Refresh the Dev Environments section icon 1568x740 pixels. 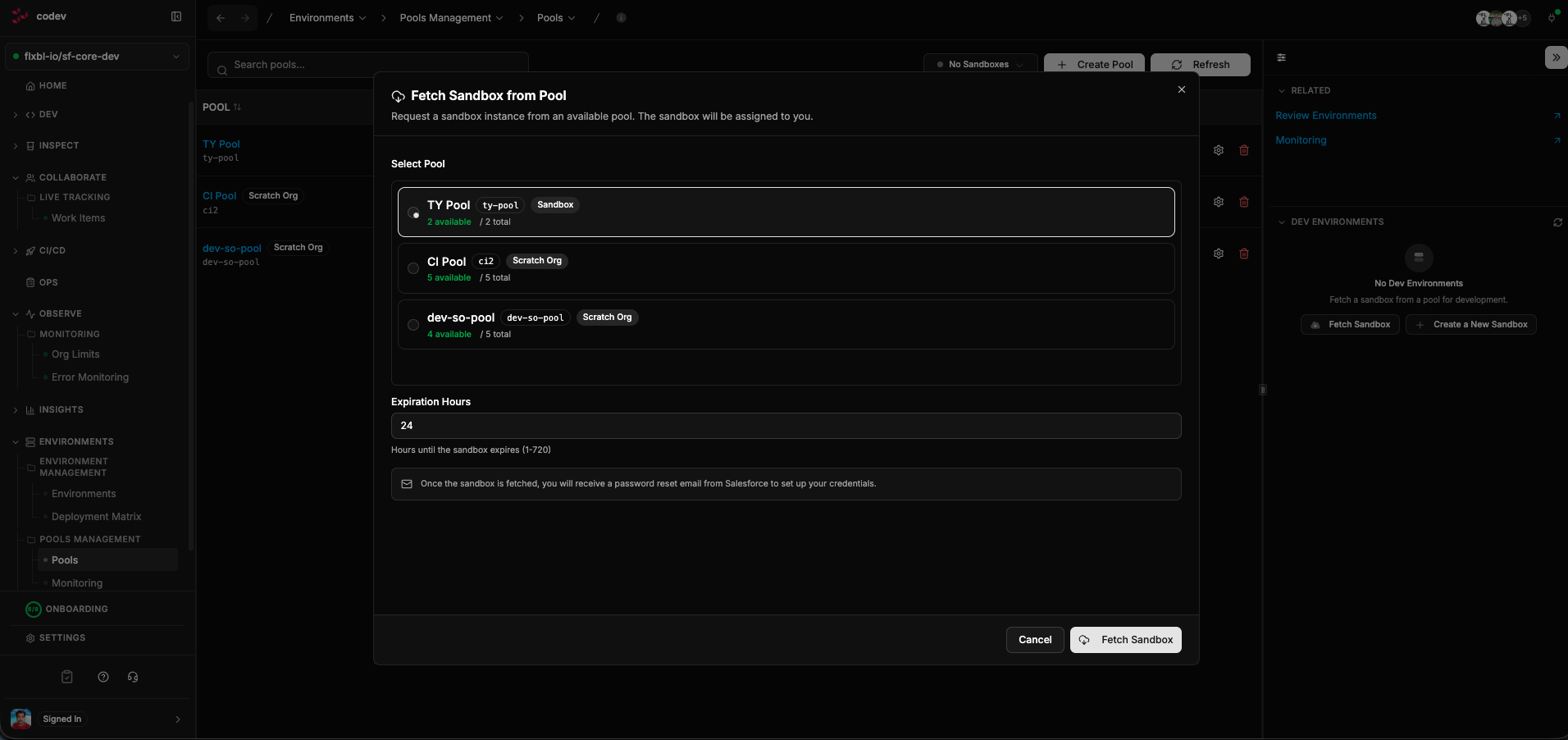pos(1557,222)
